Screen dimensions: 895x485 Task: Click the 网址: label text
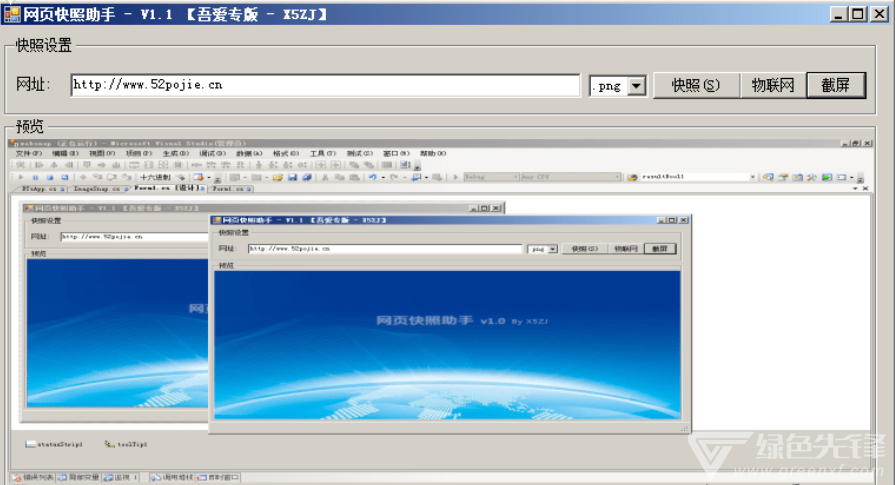33,84
